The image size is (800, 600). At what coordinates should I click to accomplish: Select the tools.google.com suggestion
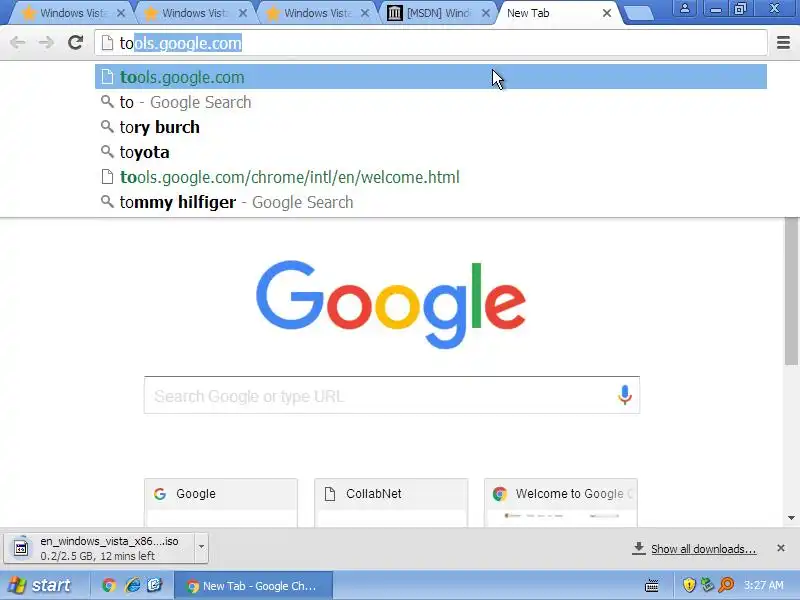tap(431, 77)
